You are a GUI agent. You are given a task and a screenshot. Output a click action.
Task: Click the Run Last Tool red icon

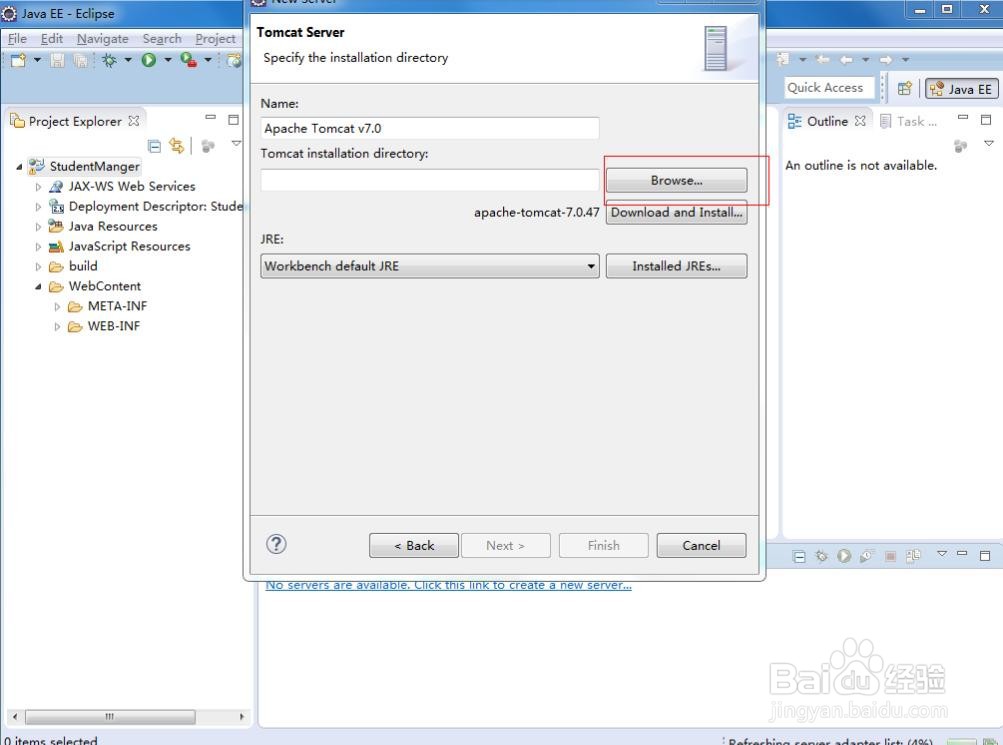[189, 60]
